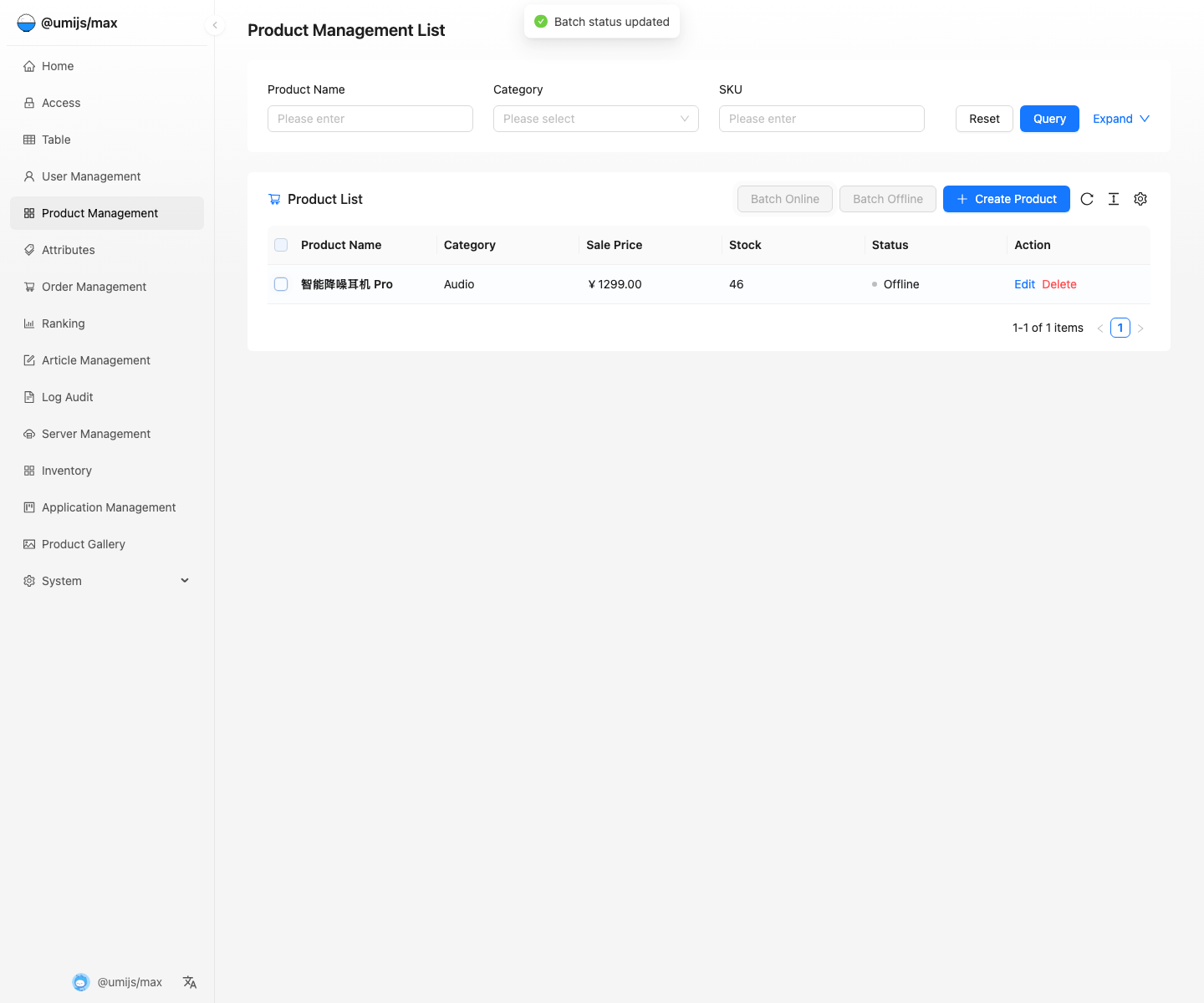Expand more search filters
This screenshot has height=1003, width=1204.
pyautogui.click(x=1120, y=119)
